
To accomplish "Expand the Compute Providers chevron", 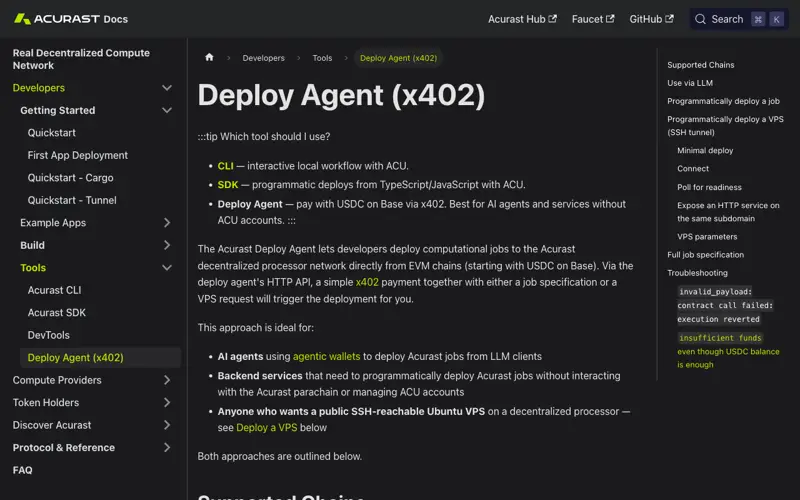I will click(167, 380).
